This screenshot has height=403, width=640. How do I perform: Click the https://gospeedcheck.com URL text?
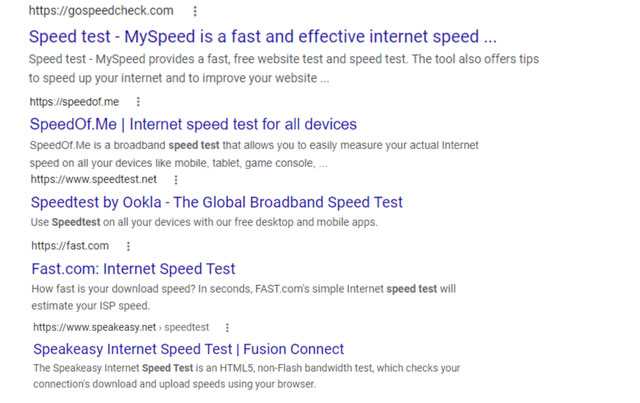pos(101,11)
